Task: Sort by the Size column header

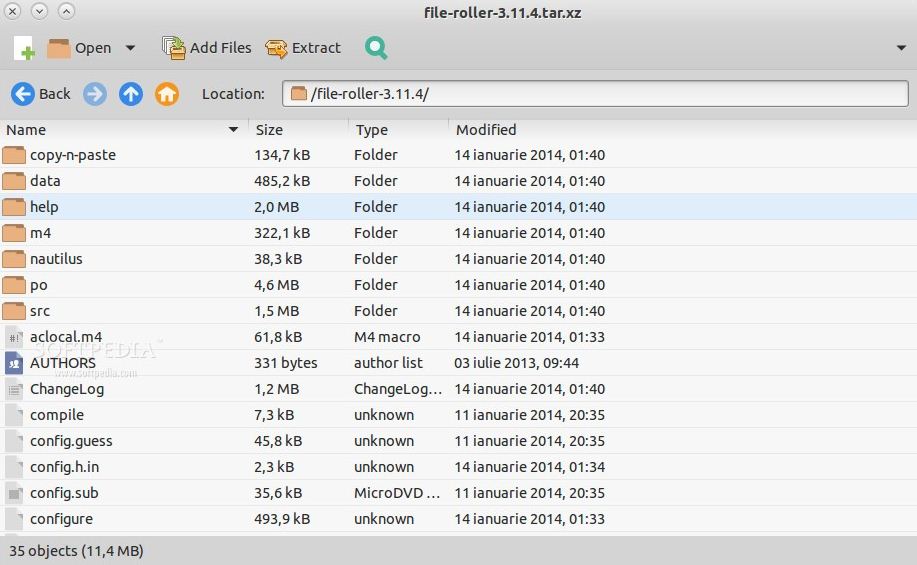Action: 298,130
